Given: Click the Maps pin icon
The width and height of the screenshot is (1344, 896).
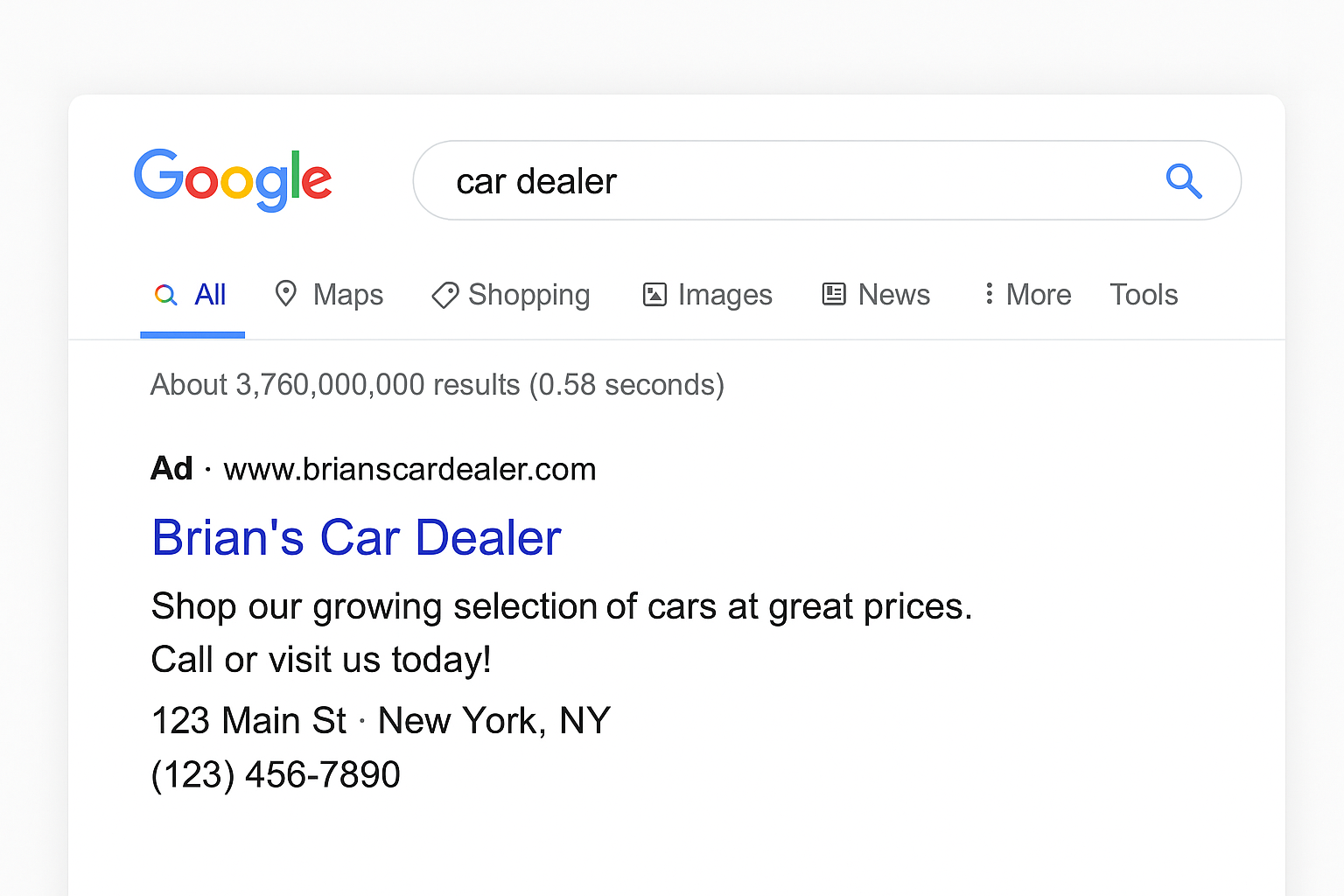Looking at the screenshot, I should point(285,293).
